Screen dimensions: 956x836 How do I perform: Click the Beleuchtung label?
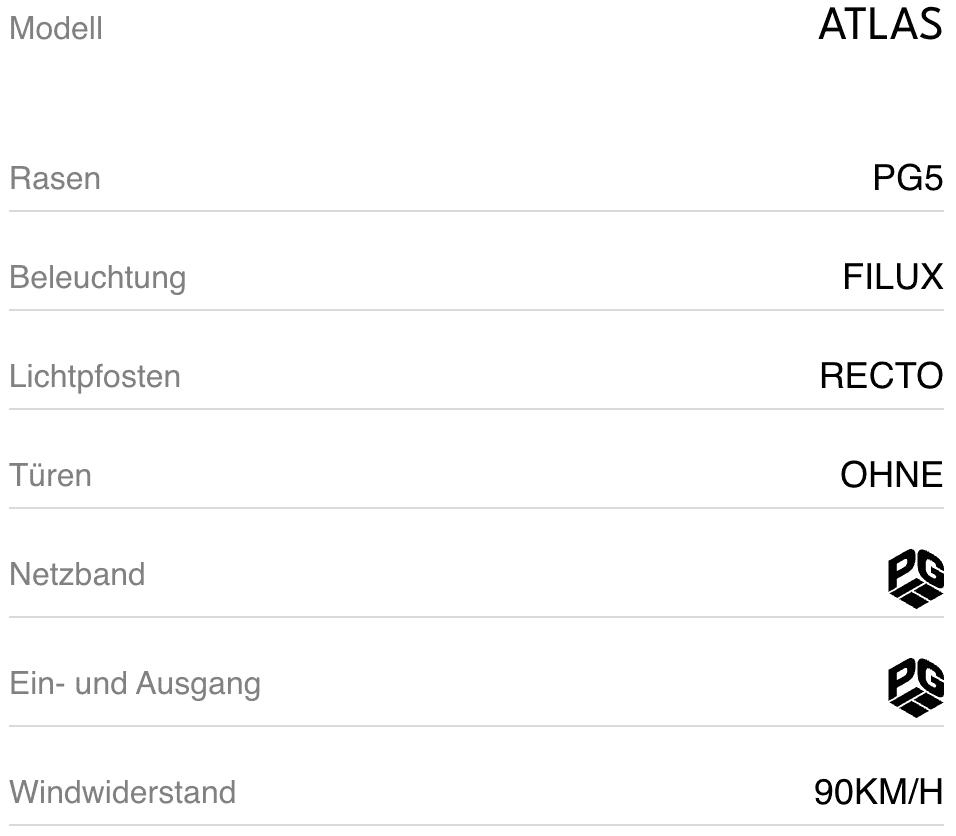click(97, 277)
